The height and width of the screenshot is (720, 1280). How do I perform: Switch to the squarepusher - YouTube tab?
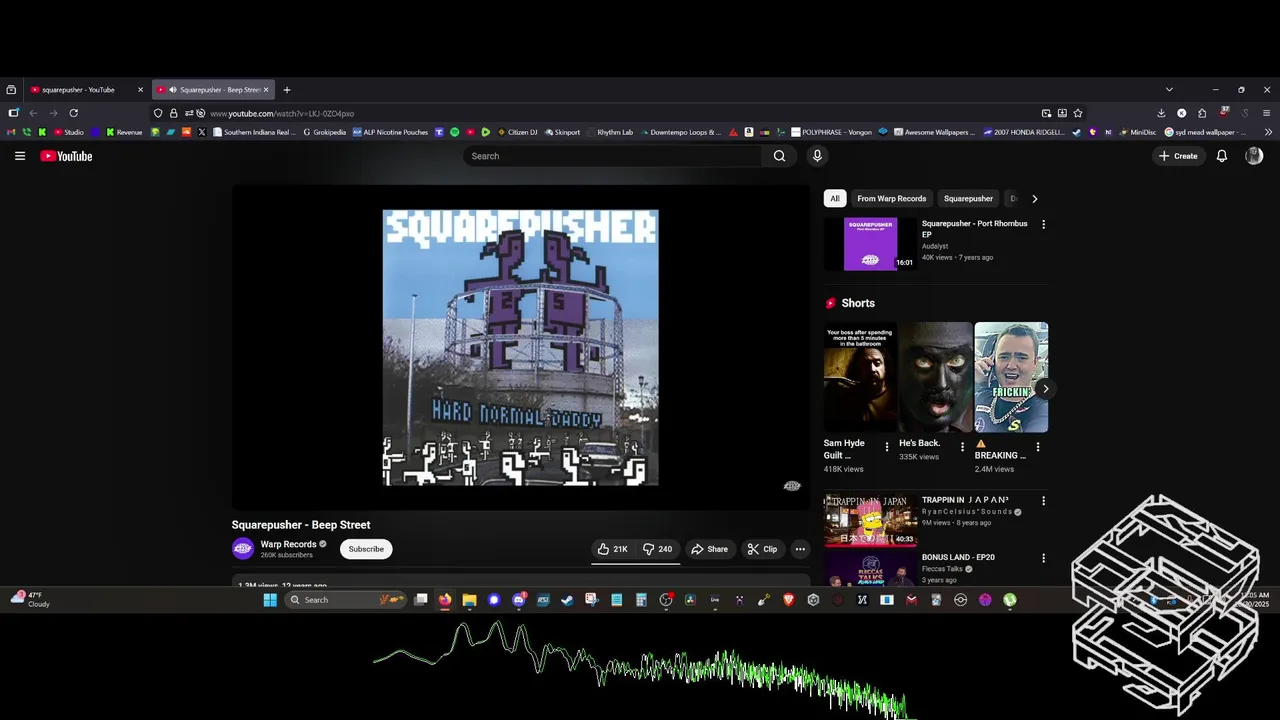(87, 90)
